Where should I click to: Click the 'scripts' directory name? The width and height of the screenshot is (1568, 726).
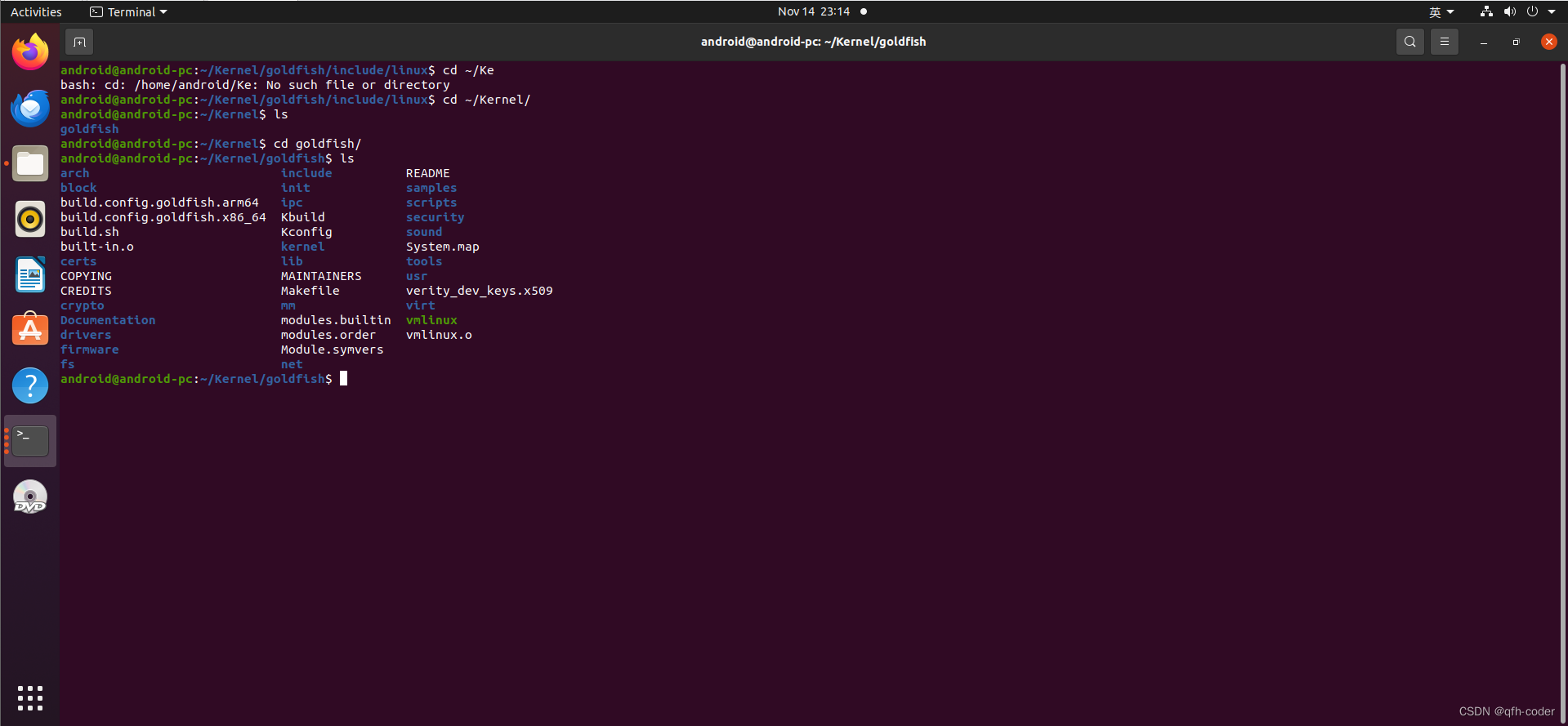click(431, 203)
